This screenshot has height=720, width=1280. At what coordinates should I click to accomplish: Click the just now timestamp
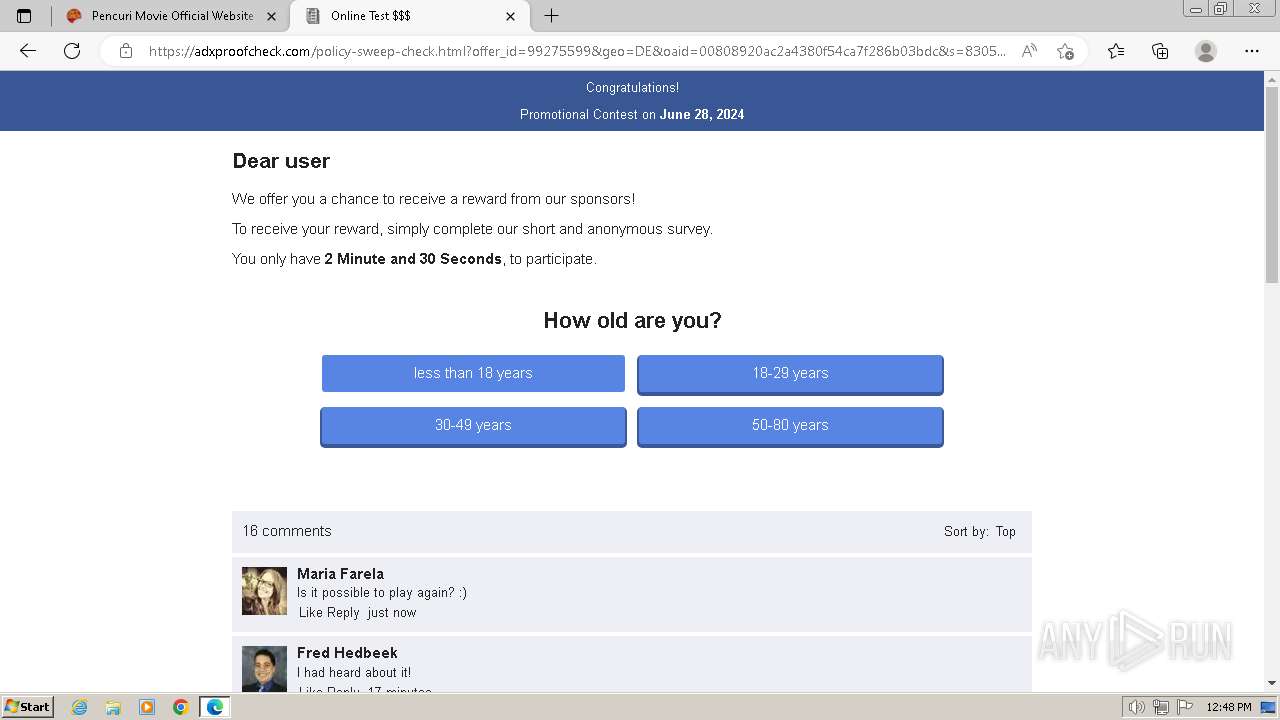coord(392,612)
